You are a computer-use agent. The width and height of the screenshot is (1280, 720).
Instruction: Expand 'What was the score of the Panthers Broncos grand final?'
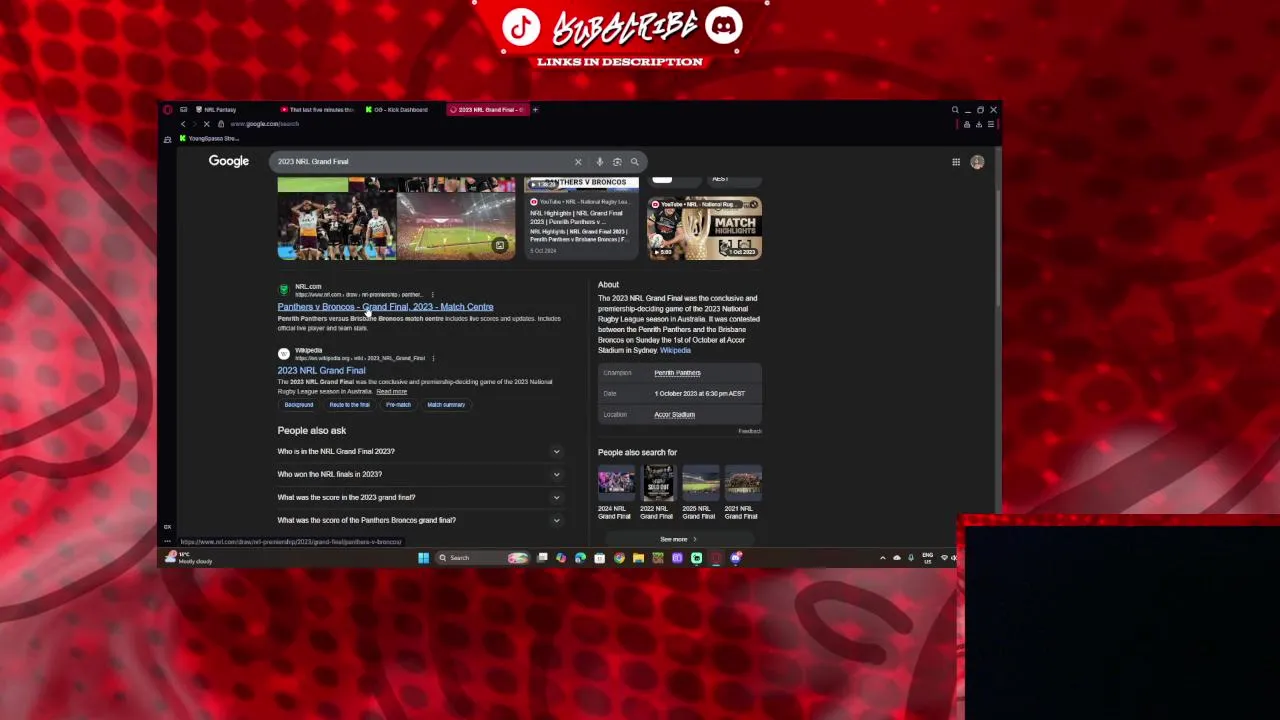420,521
